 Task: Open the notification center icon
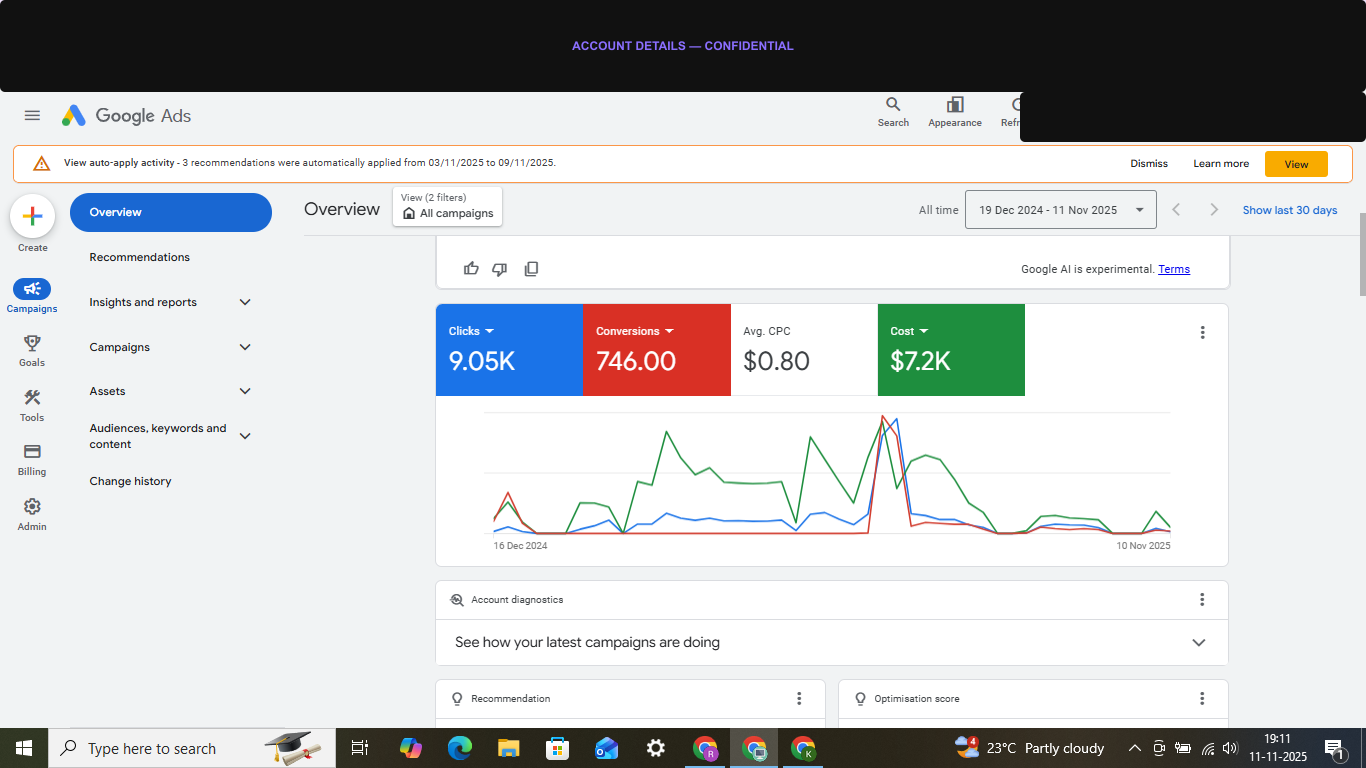pyautogui.click(x=1334, y=748)
